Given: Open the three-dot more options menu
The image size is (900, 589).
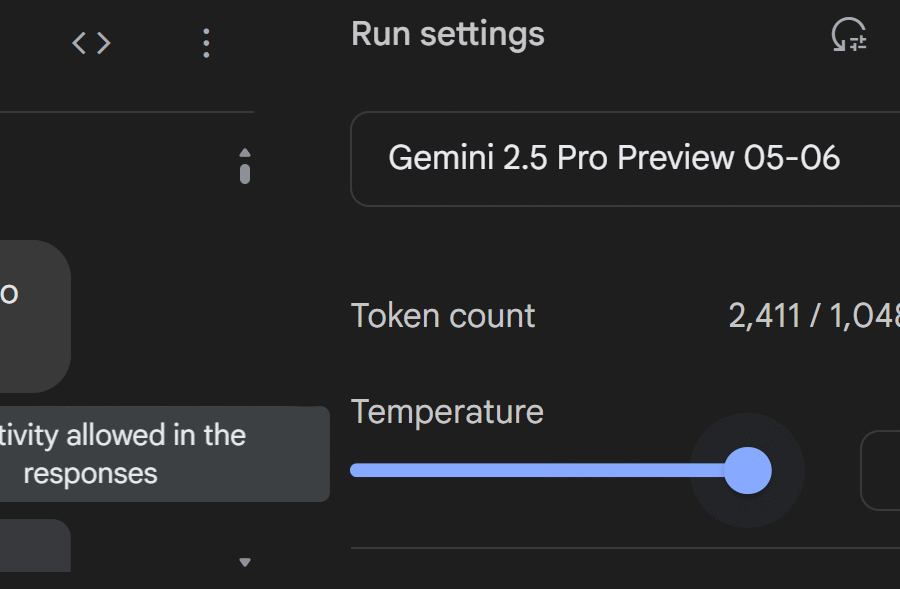Looking at the screenshot, I should click(x=206, y=43).
